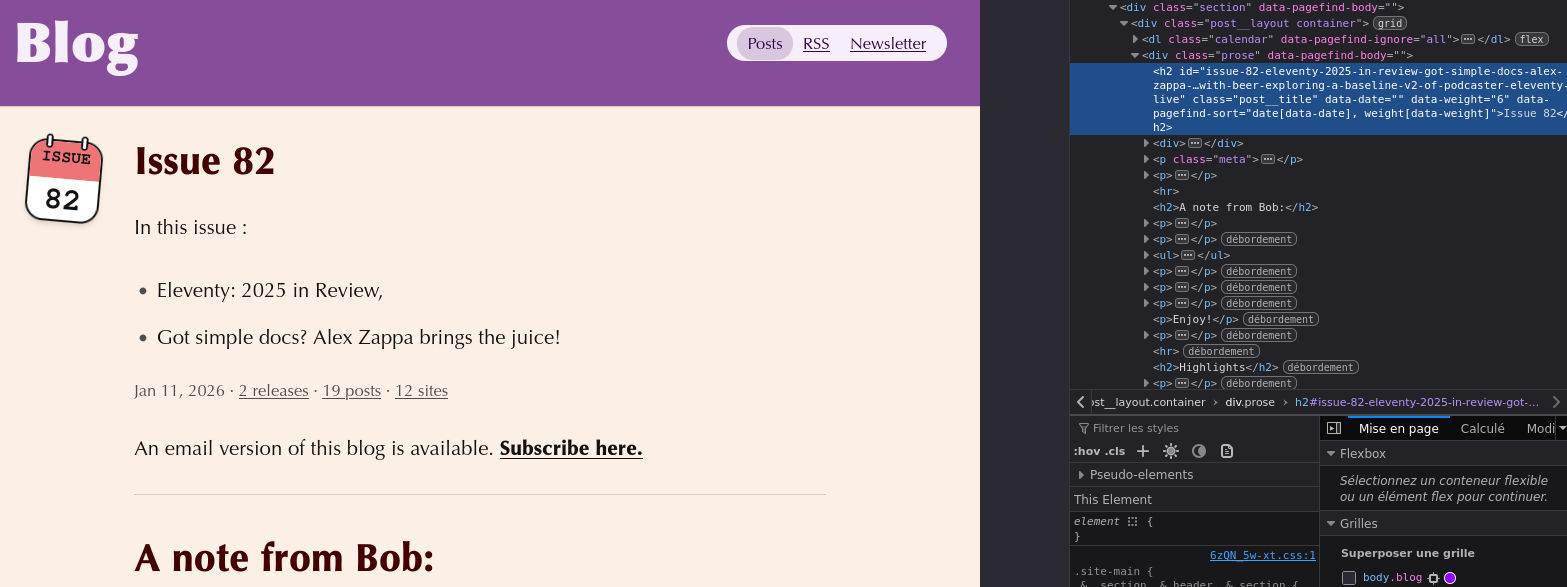Collapse the Flexbox section
Screen dimensions: 1567x587
1331,453
